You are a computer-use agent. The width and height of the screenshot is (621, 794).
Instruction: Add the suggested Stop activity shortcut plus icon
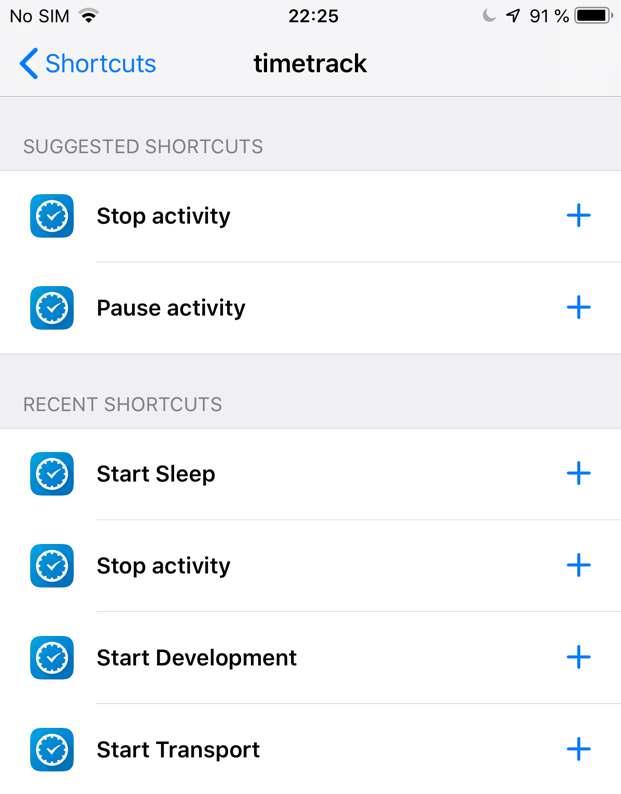578,216
